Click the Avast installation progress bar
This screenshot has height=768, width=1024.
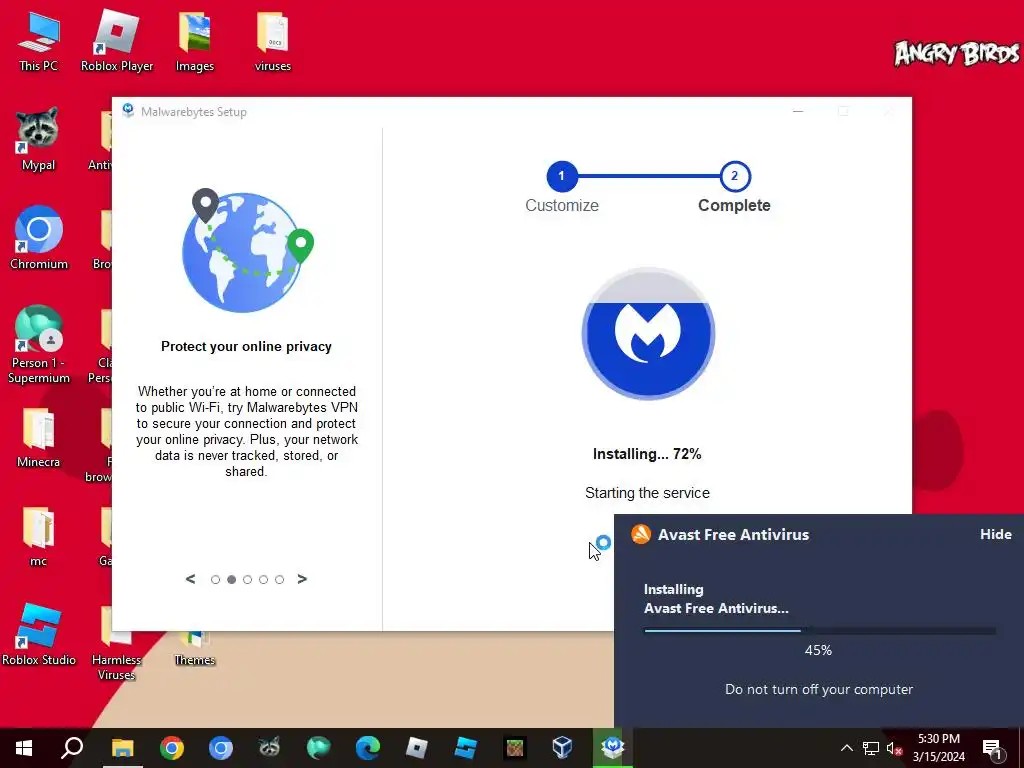(x=820, y=631)
